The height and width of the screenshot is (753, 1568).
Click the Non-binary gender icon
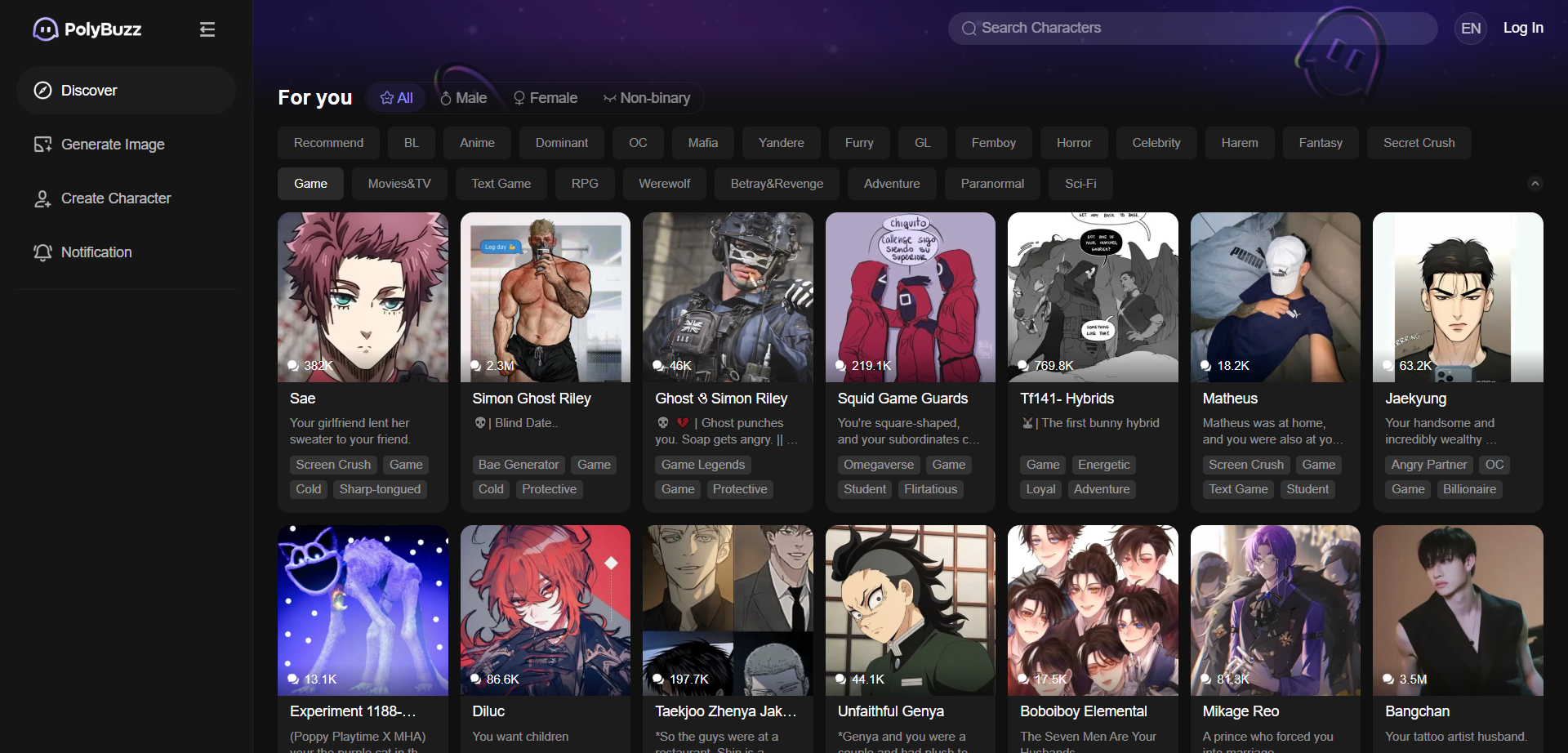click(609, 98)
